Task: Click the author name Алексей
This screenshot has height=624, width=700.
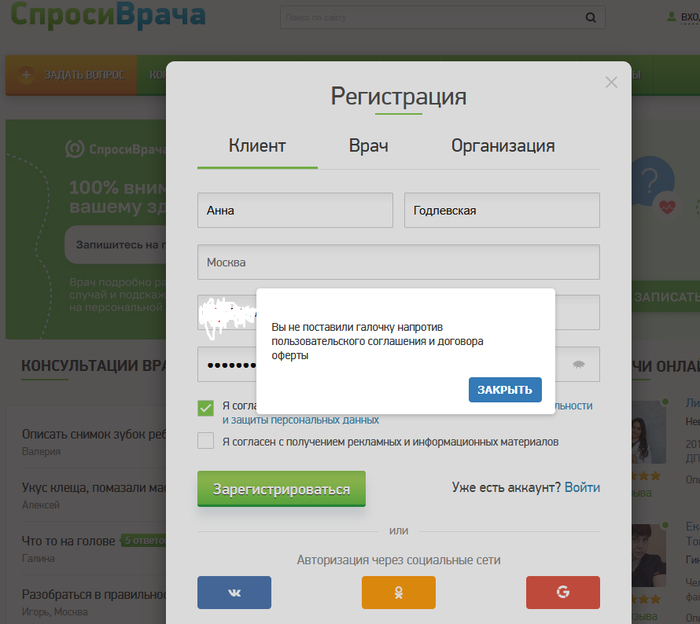Action: tap(41, 505)
